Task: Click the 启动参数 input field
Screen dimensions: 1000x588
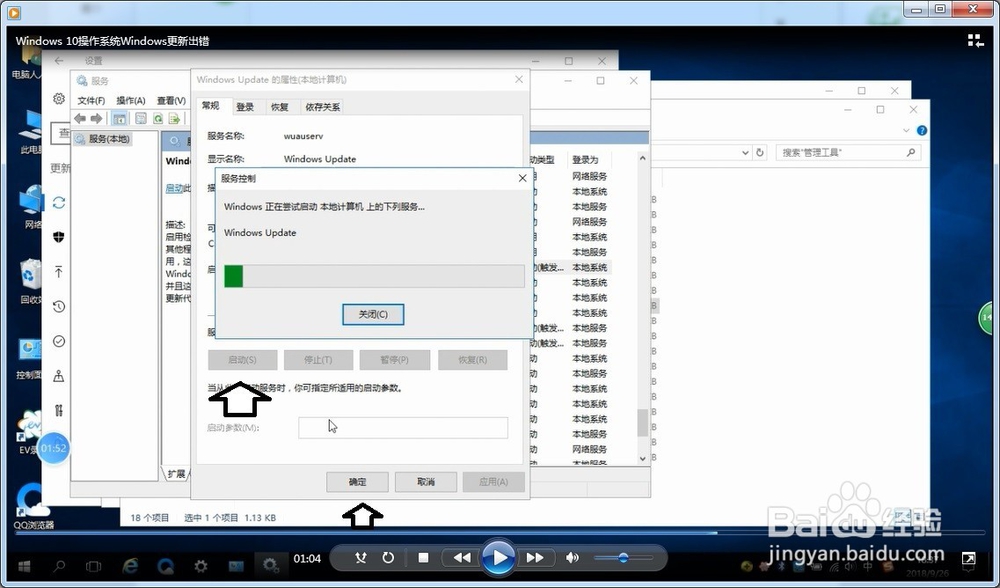Action: pos(403,427)
